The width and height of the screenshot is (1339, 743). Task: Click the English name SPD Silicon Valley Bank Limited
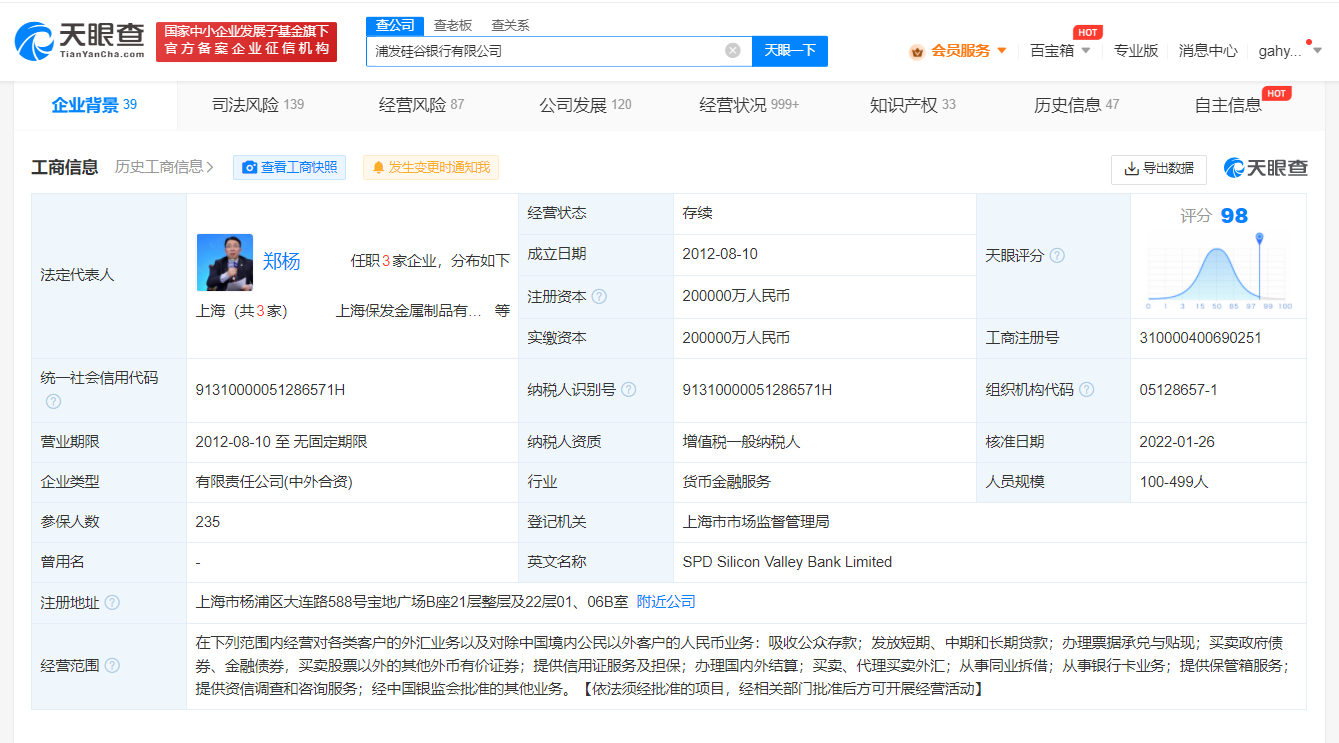tap(787, 562)
